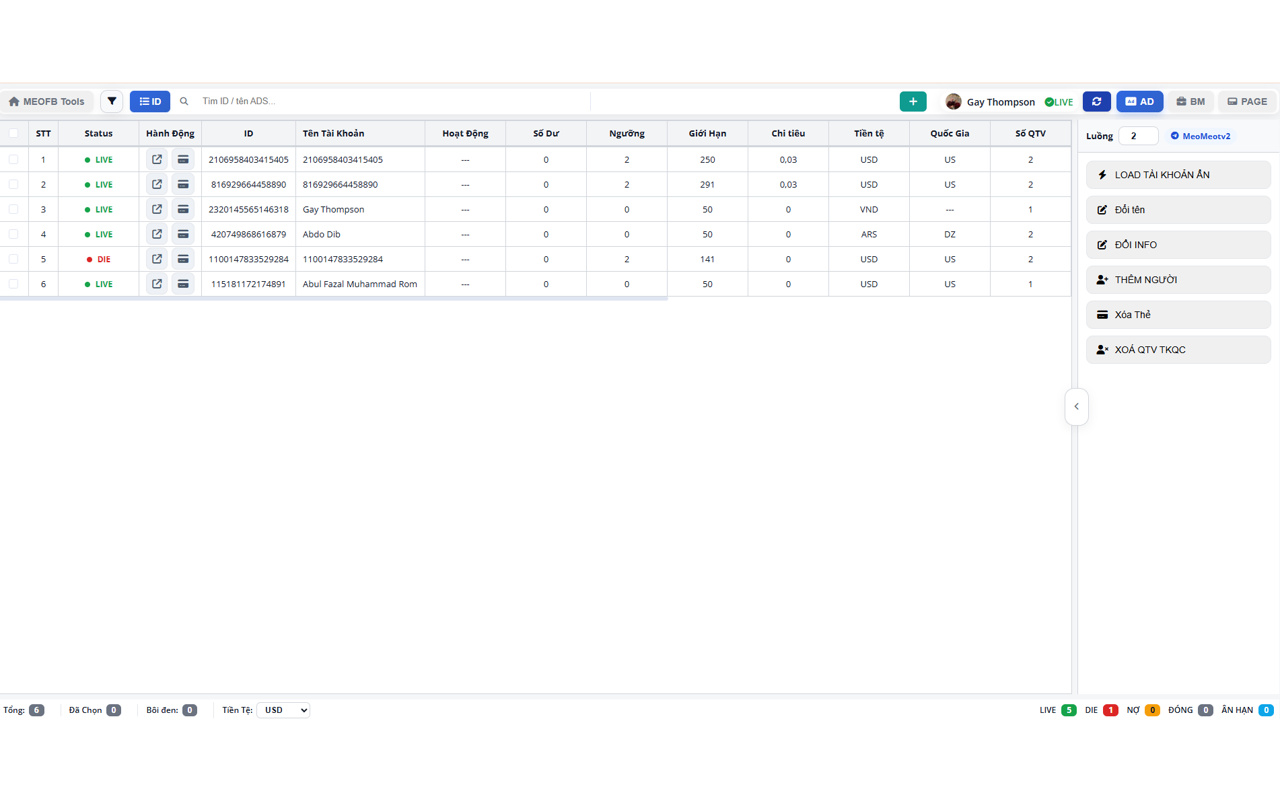Open the filter funnel icon

tap(111, 101)
